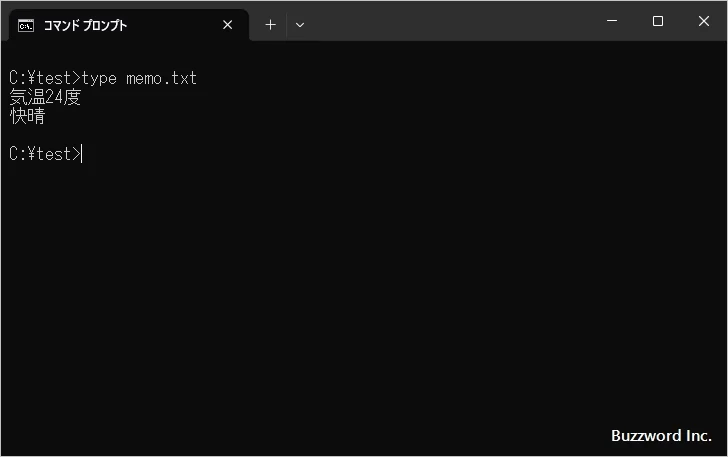728x457 pixels.
Task: Click the Buzzword Inc. watermark text
Action: click(x=661, y=436)
